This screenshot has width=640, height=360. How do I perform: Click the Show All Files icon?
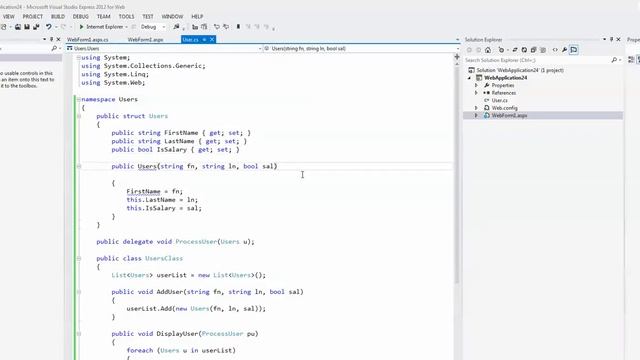[x=543, y=50]
